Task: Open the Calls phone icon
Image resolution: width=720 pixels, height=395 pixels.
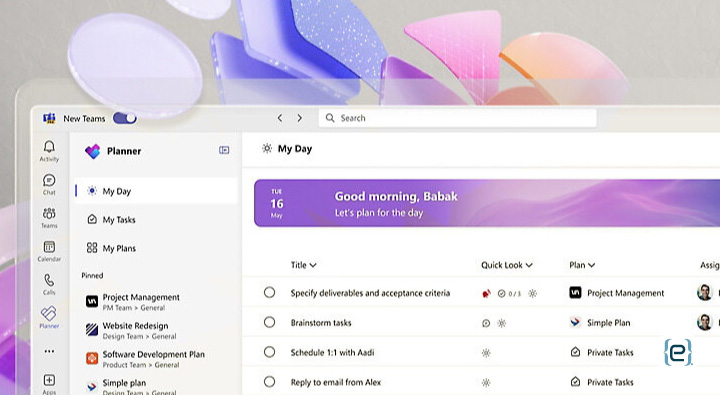Action: pyautogui.click(x=49, y=280)
